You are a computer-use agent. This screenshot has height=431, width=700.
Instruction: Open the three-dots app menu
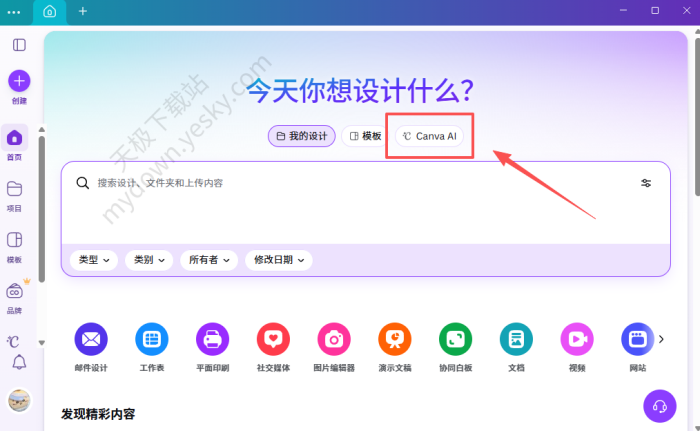click(14, 12)
